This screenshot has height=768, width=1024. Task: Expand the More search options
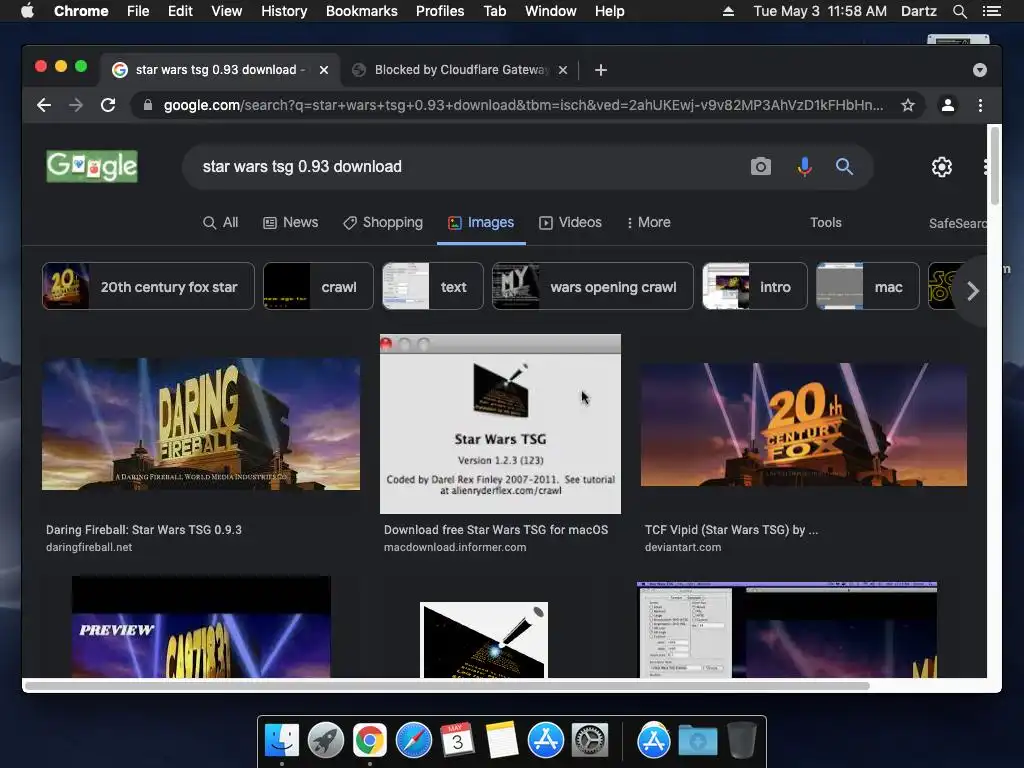pos(648,223)
